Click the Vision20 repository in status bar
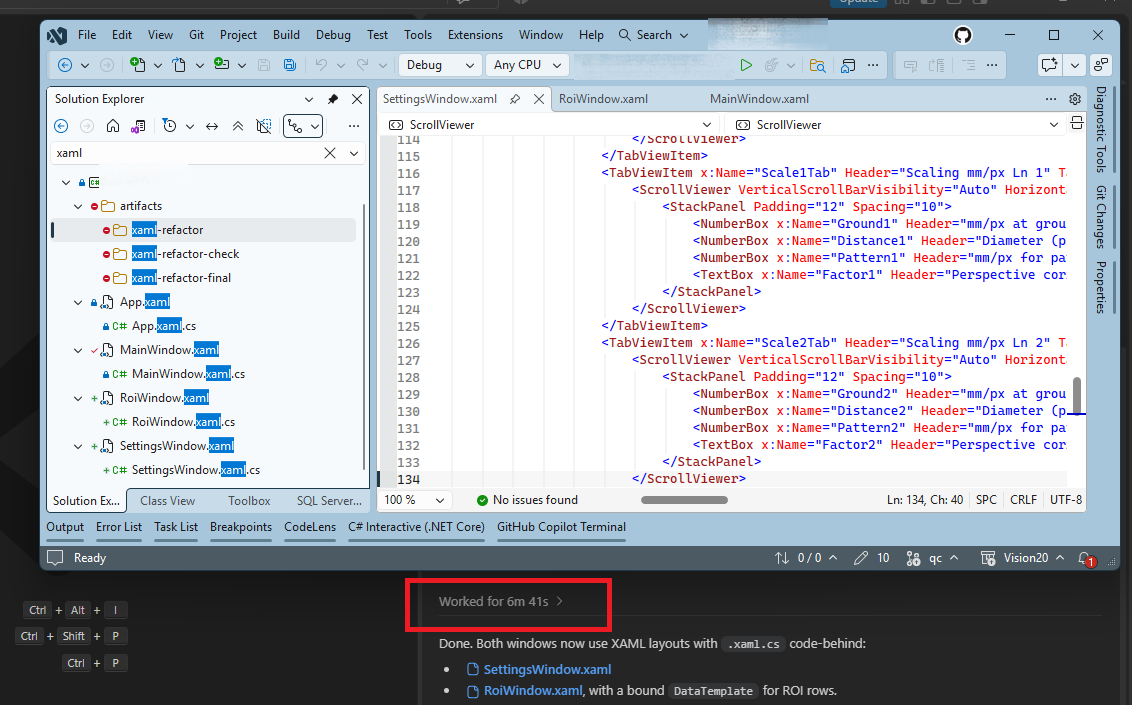Image resolution: width=1132 pixels, height=705 pixels. 1022,558
